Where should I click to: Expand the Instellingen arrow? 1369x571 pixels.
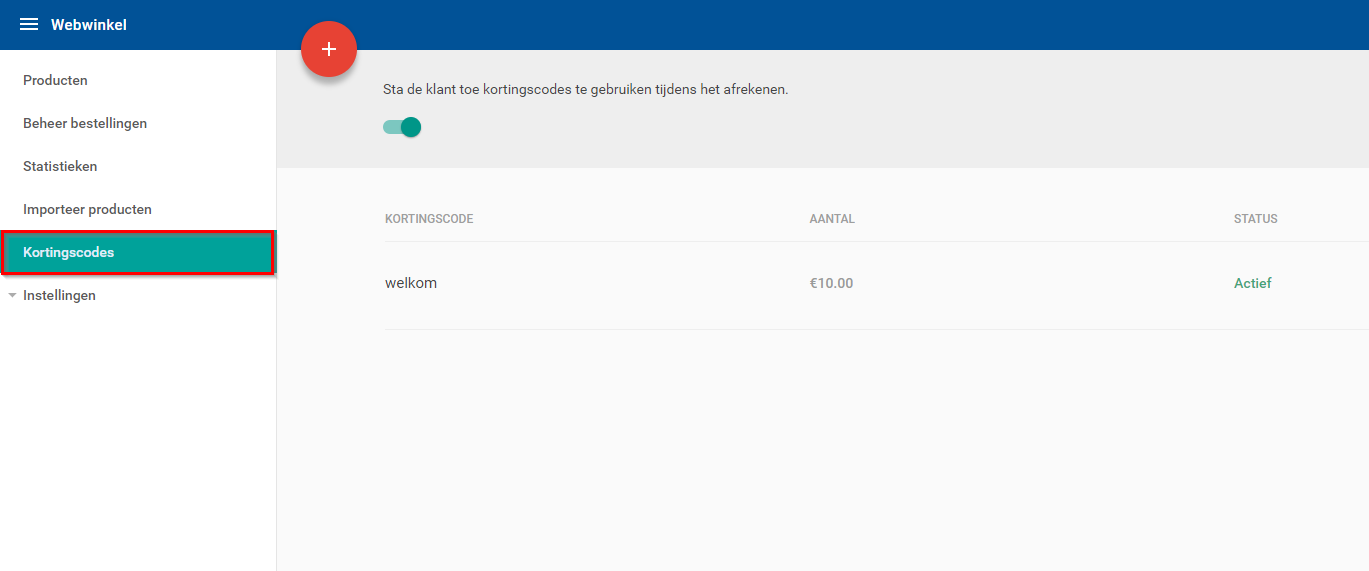click(x=12, y=296)
